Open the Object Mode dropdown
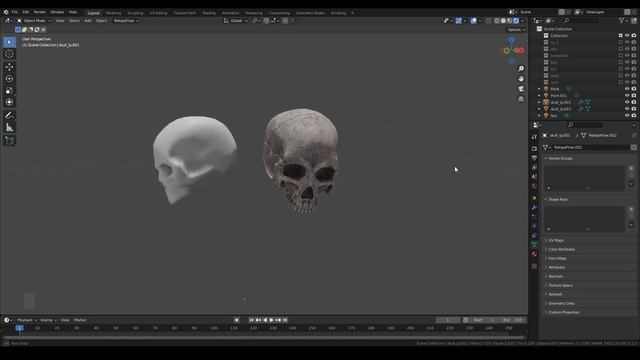Screen dimensions: 640x360 [34, 20]
